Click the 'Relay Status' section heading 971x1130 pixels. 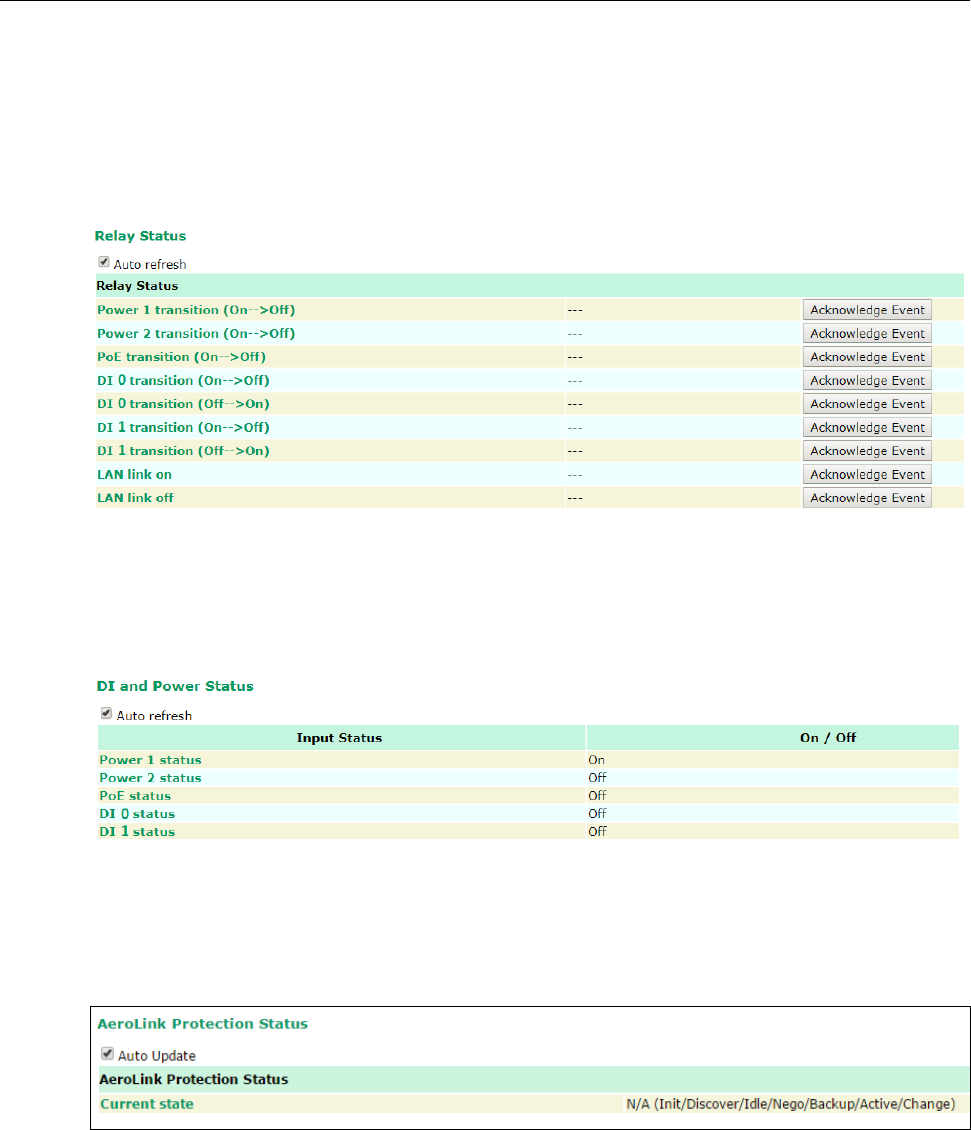click(141, 236)
